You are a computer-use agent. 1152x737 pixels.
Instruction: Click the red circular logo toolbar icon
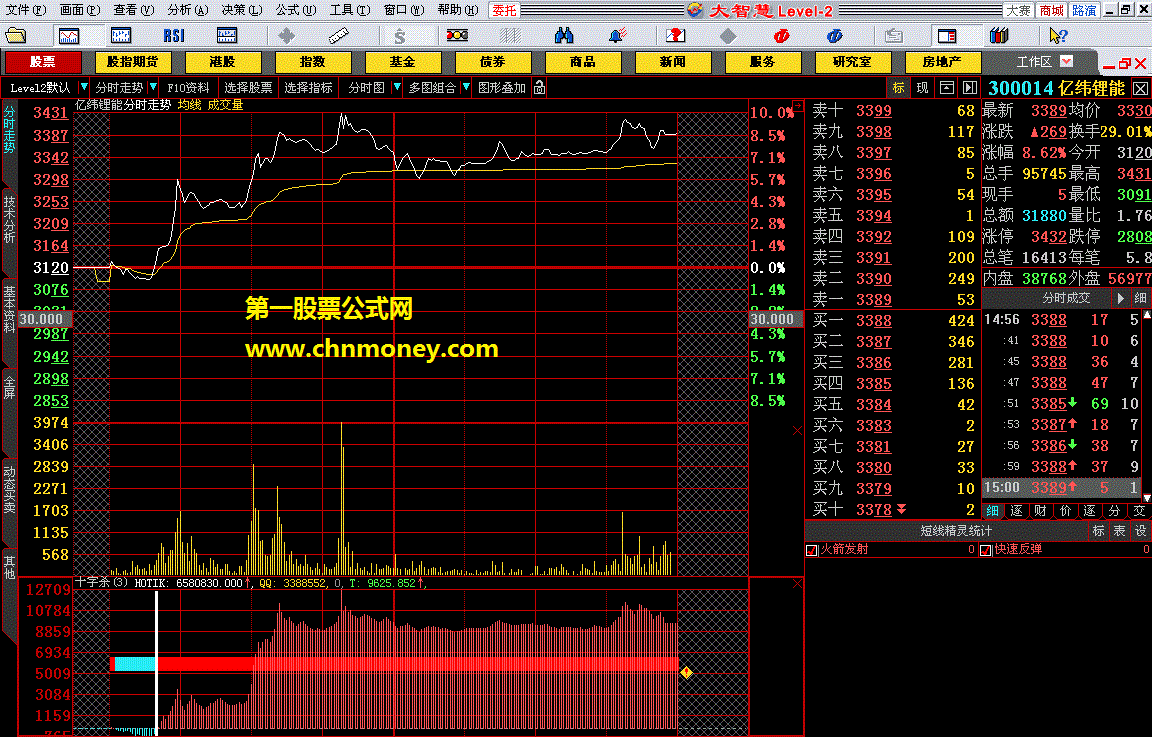point(781,35)
